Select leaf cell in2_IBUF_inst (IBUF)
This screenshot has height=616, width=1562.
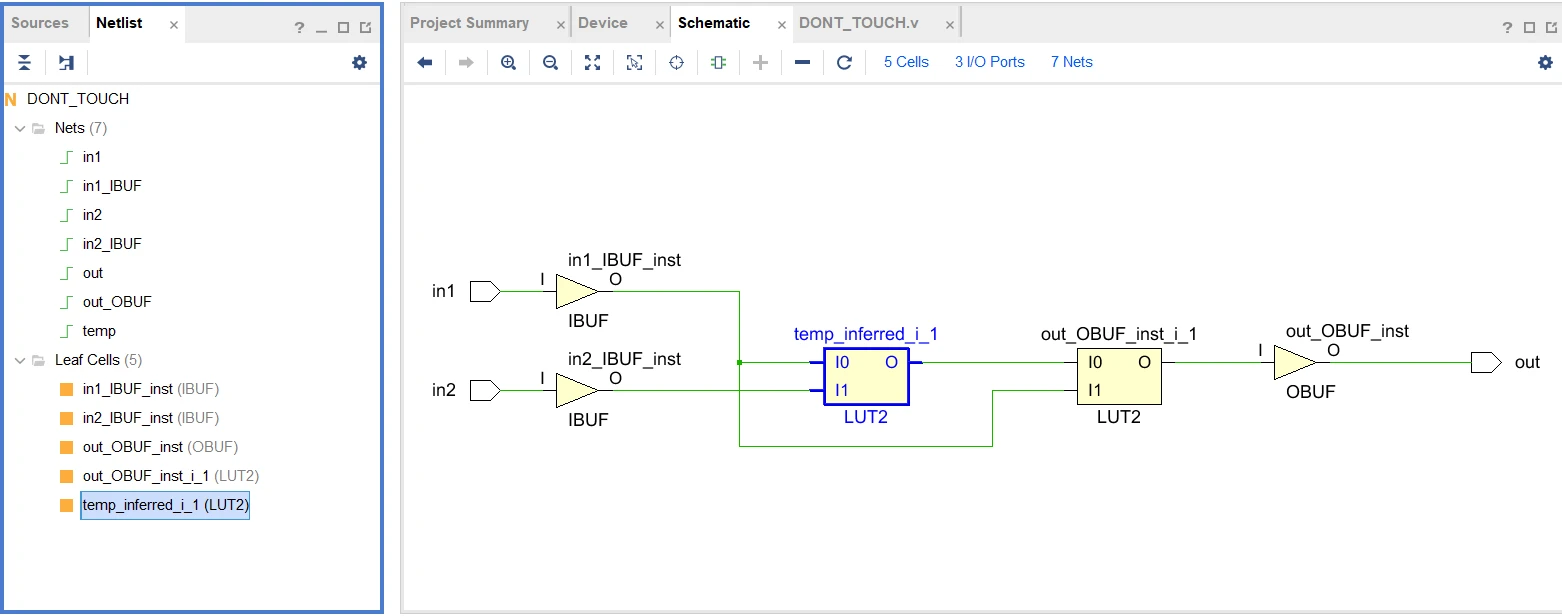[x=151, y=418]
